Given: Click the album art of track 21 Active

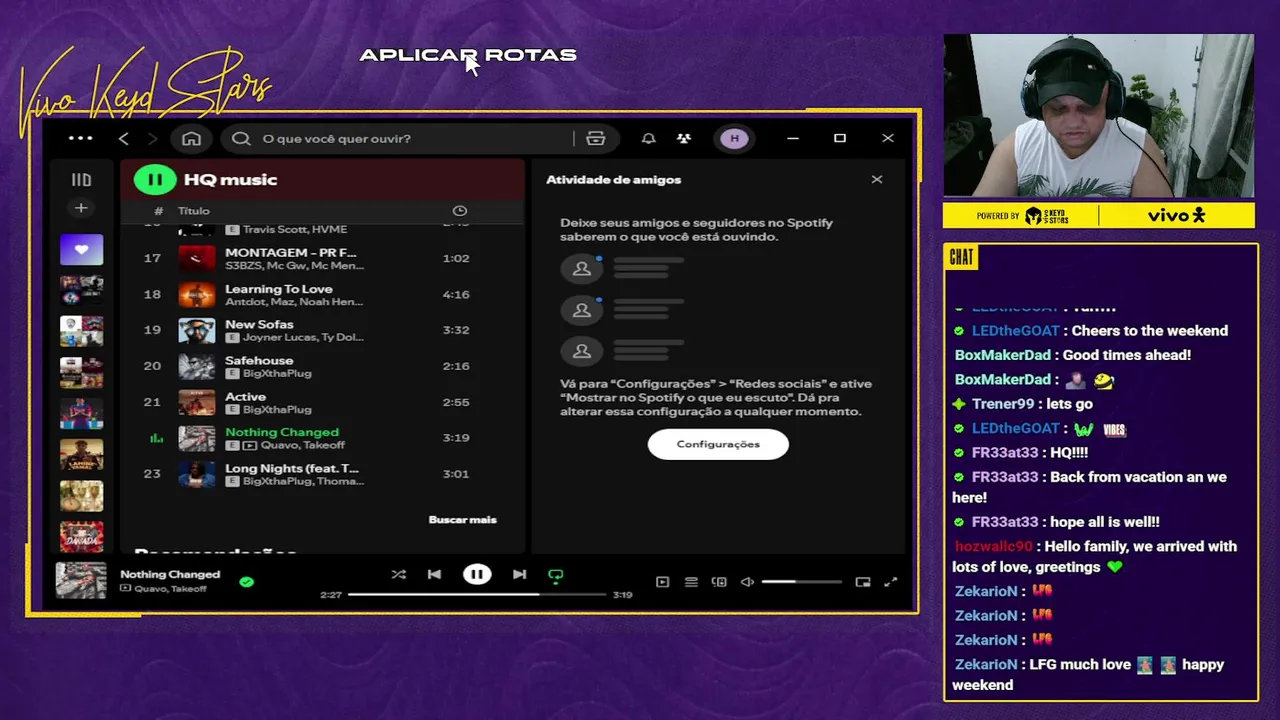Looking at the screenshot, I should (x=197, y=402).
